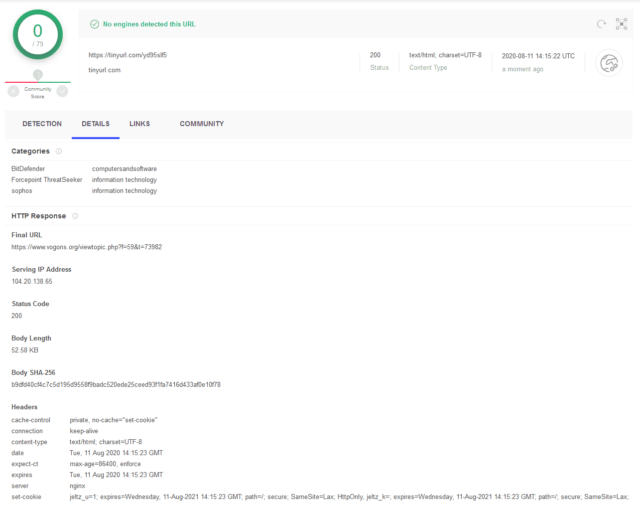
Task: Click the 0/79 detection score circle
Action: pos(38,36)
